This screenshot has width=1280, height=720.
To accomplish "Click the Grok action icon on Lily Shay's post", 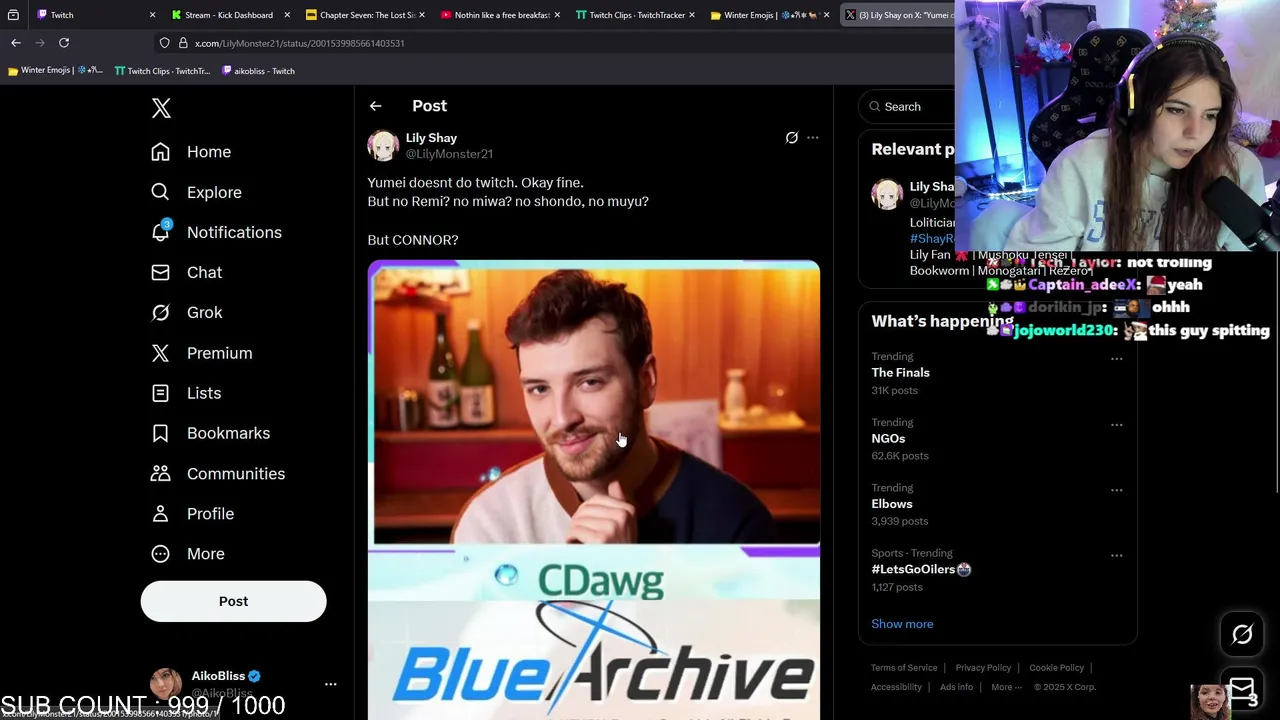I will 791,138.
